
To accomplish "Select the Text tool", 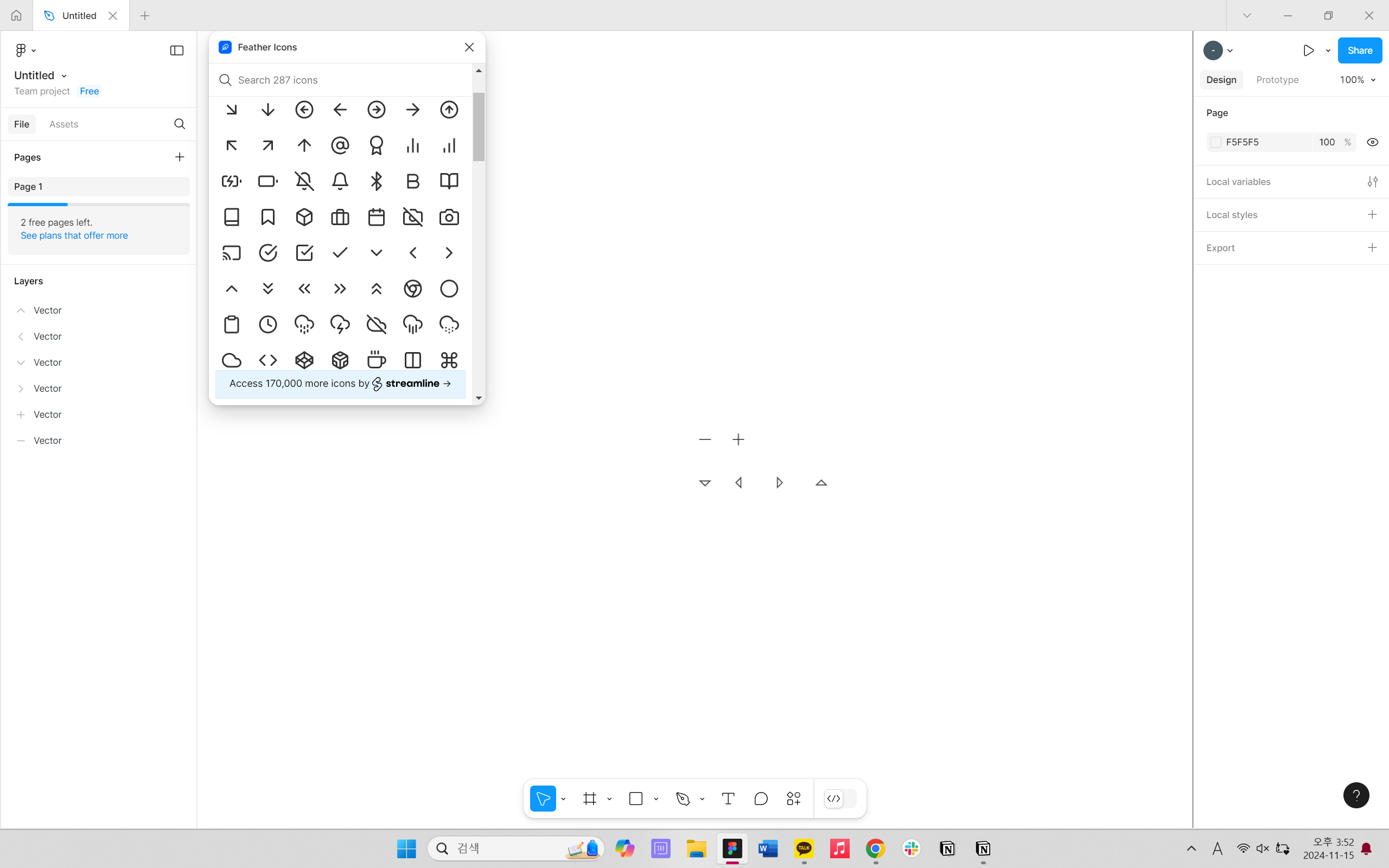I will click(x=728, y=799).
